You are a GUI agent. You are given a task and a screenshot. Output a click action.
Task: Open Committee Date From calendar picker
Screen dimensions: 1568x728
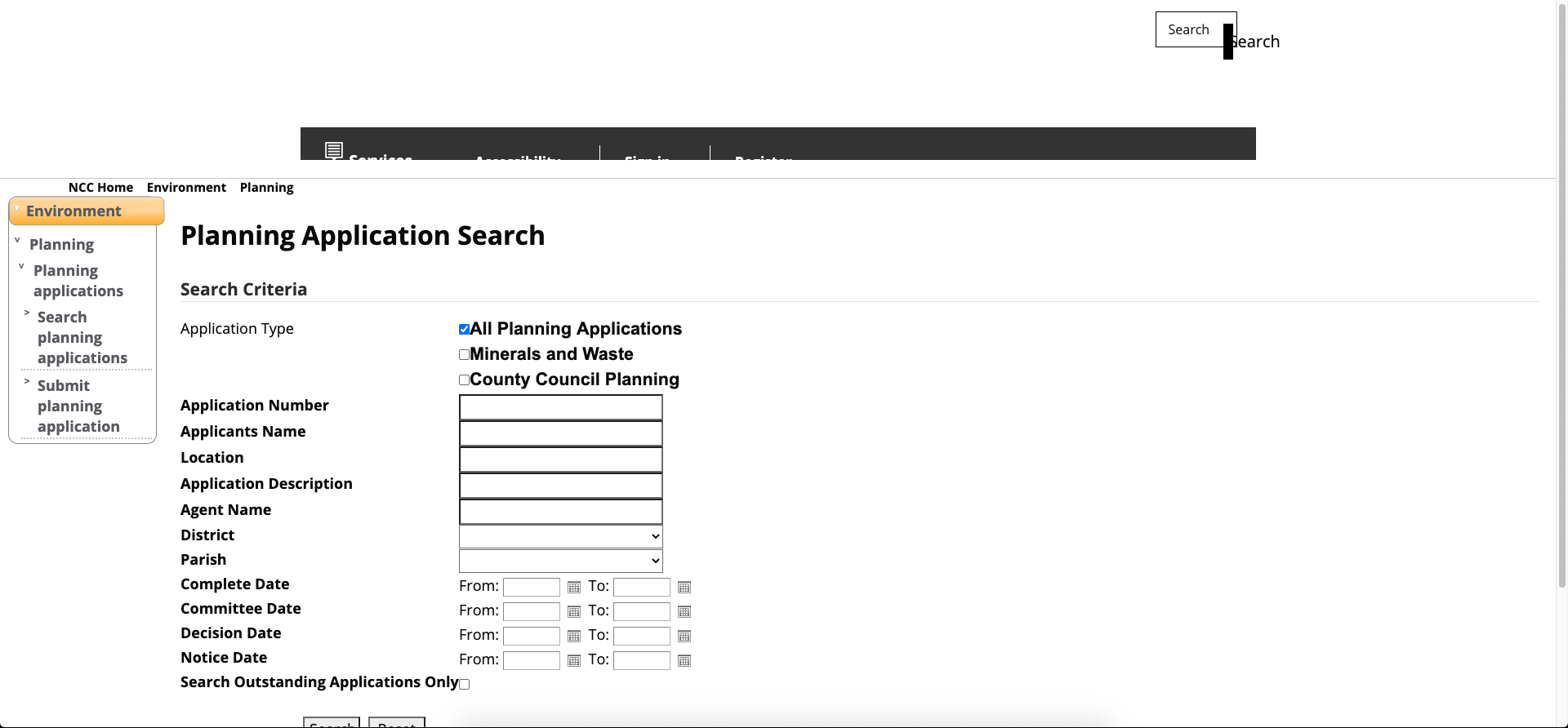click(574, 612)
